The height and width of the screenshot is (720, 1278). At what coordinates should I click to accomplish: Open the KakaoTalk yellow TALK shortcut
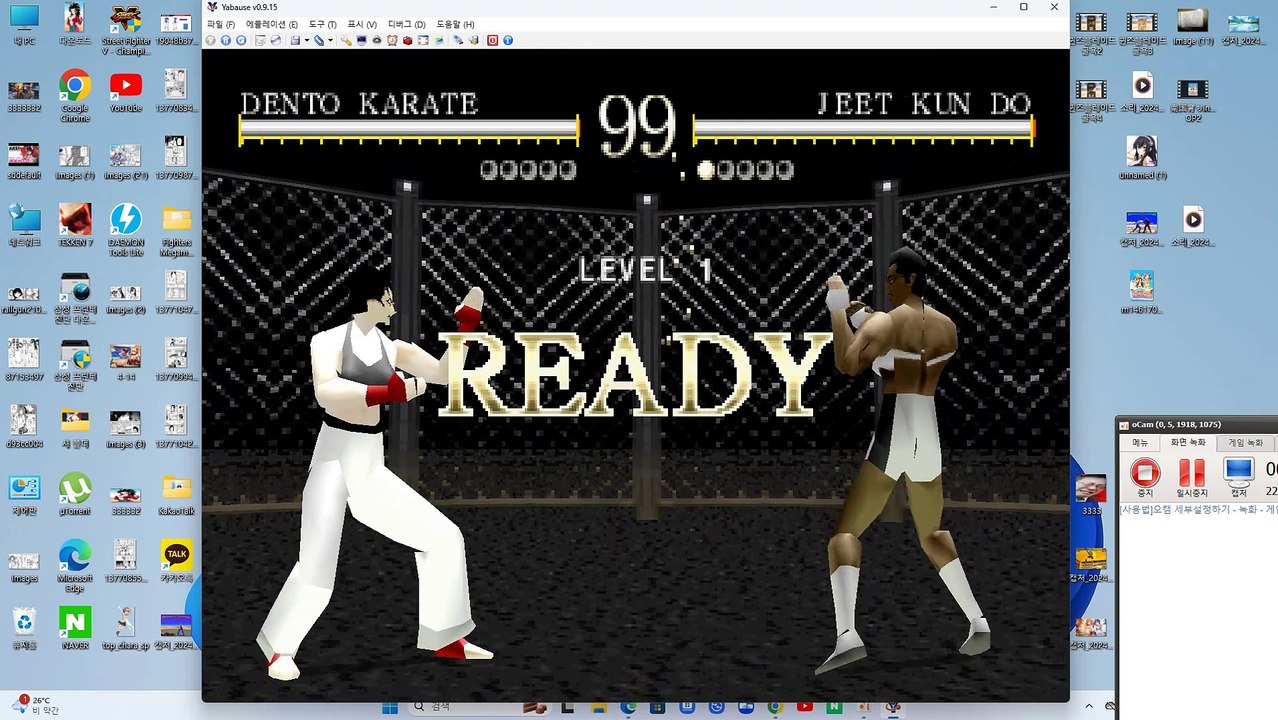pyautogui.click(x=177, y=560)
